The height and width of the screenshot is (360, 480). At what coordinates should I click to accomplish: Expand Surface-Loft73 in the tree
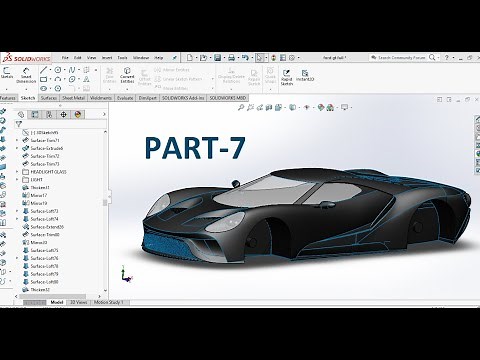[17, 211]
